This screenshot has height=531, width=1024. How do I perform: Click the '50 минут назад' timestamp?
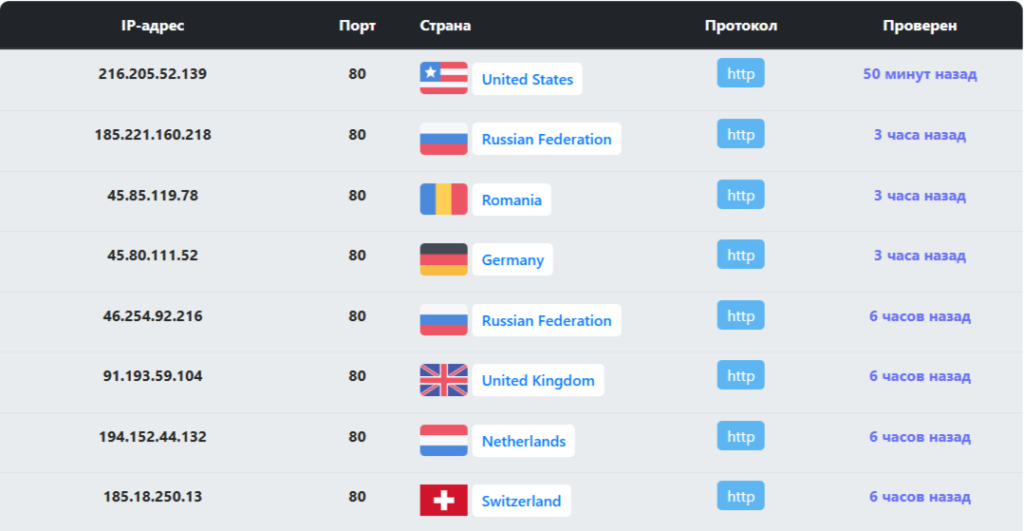[x=919, y=74]
